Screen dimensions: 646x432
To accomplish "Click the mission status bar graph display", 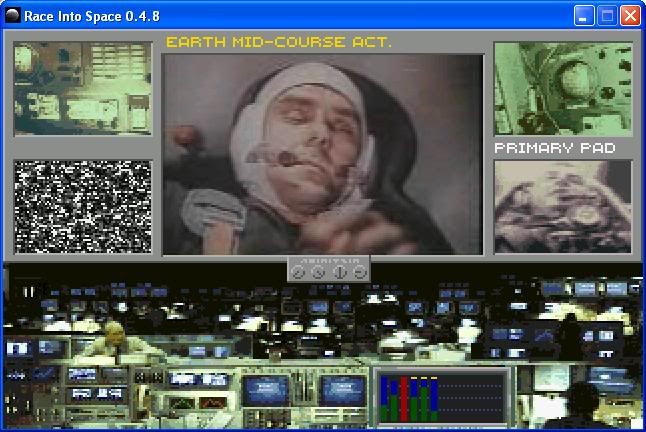I will (x=442, y=397).
